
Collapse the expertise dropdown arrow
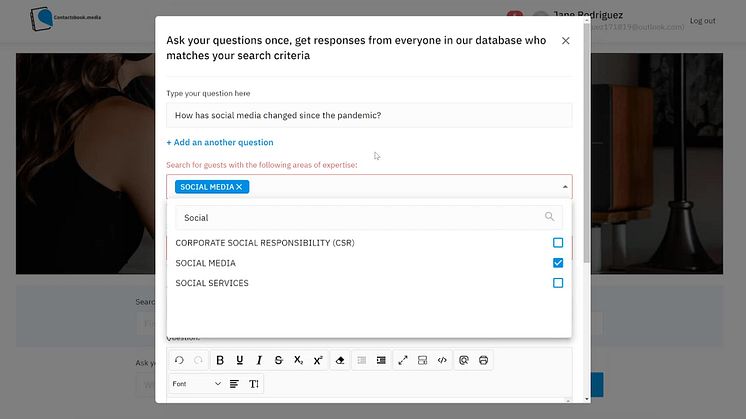pos(564,187)
